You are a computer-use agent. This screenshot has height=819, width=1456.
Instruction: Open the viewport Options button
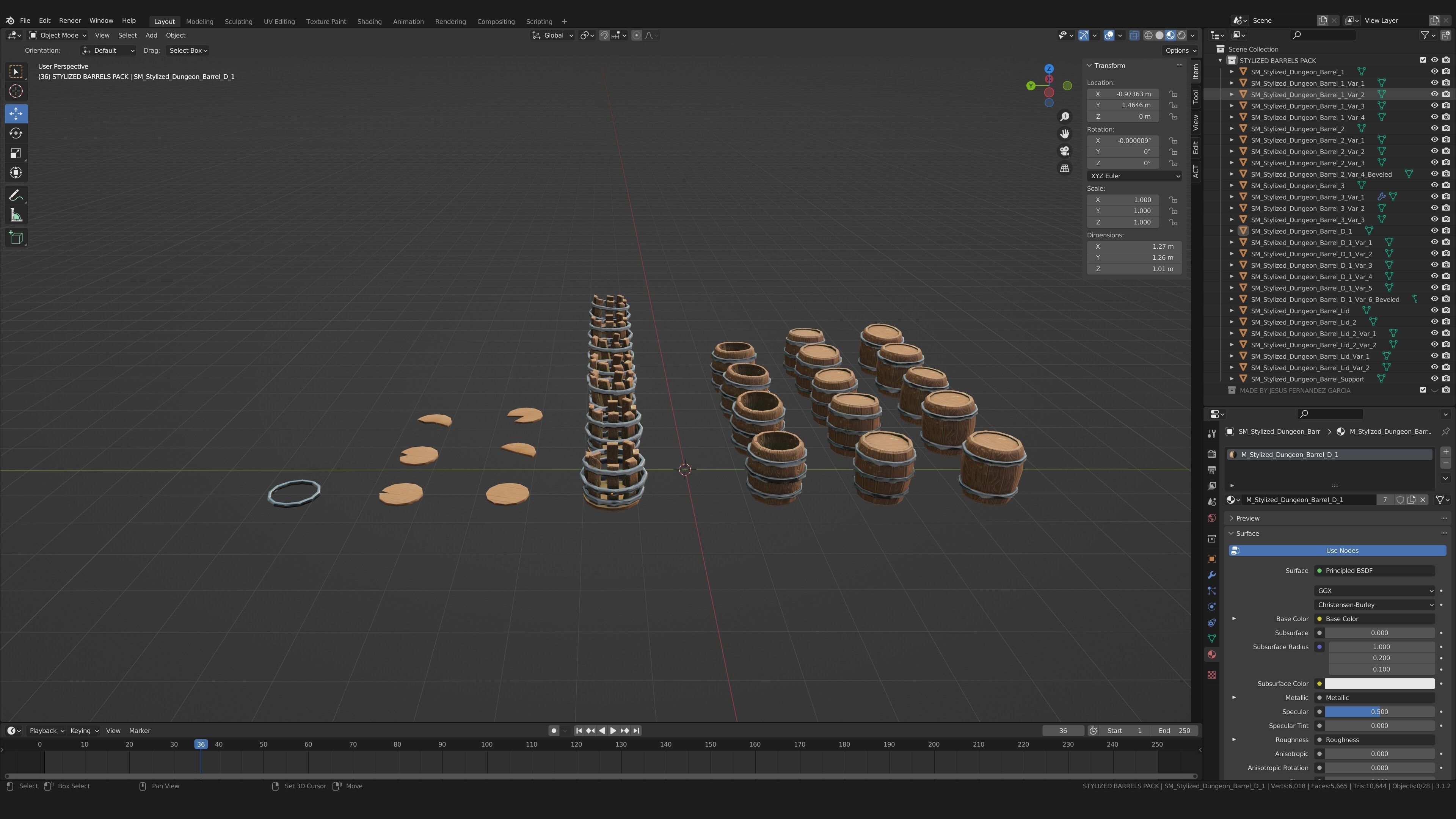tap(1180, 50)
